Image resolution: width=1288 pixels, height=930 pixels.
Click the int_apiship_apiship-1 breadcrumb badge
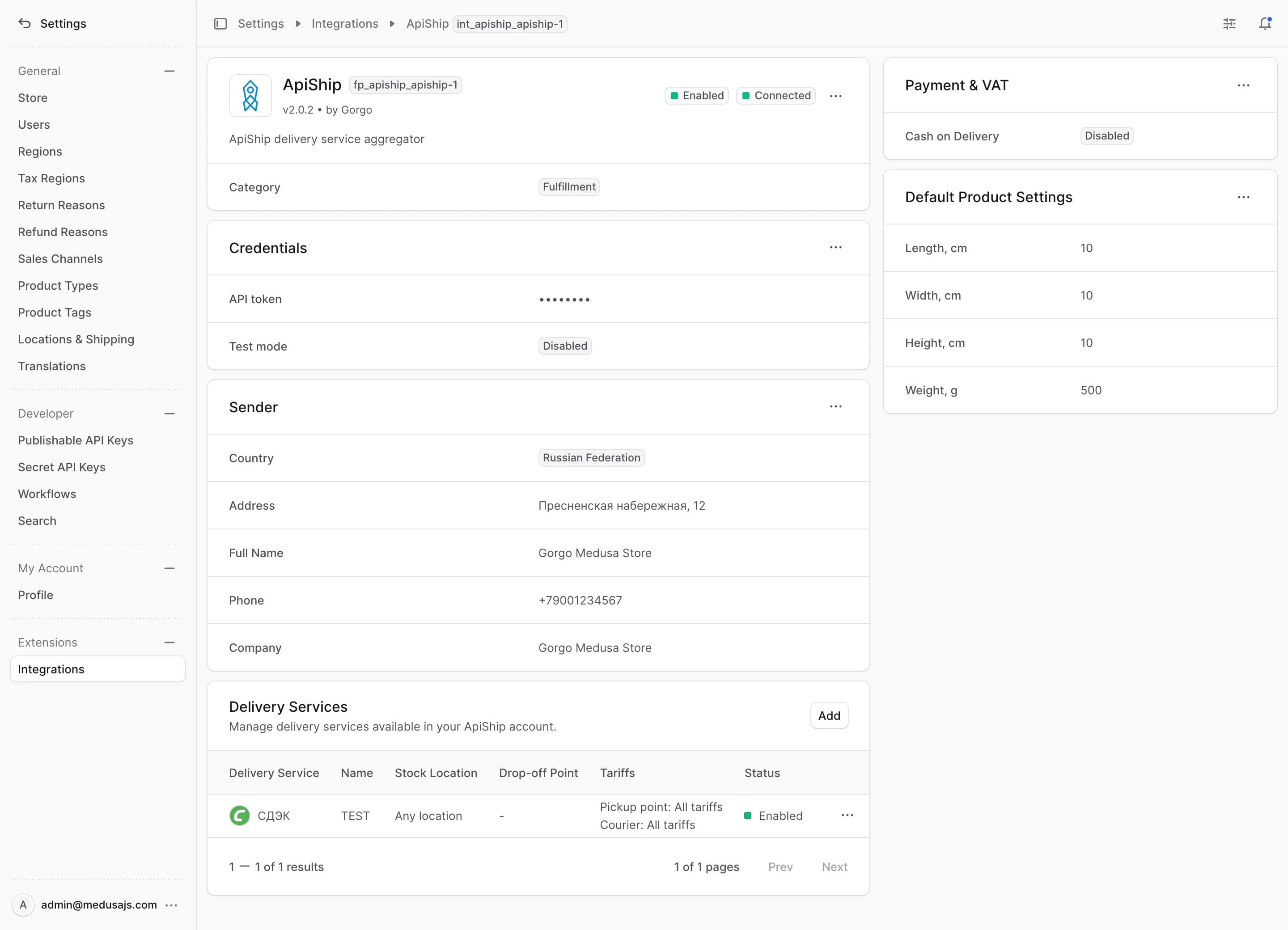509,24
